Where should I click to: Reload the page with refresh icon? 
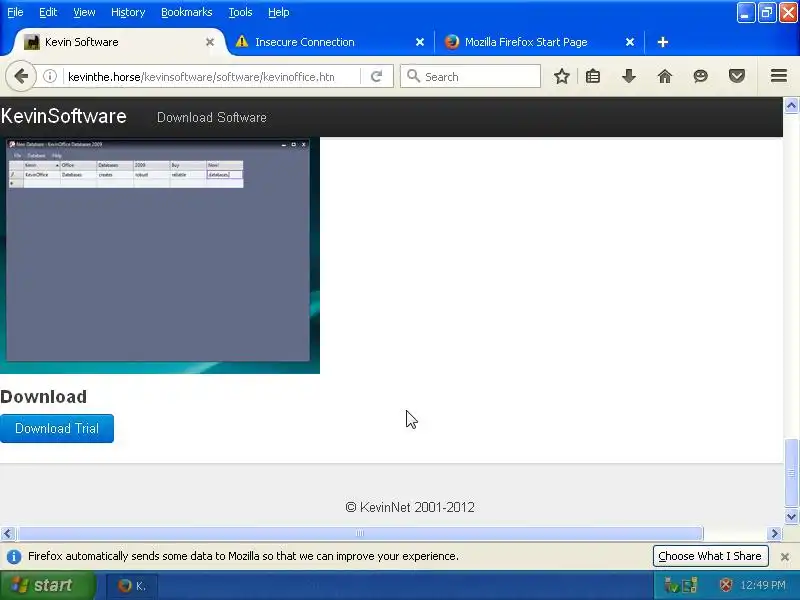[377, 77]
